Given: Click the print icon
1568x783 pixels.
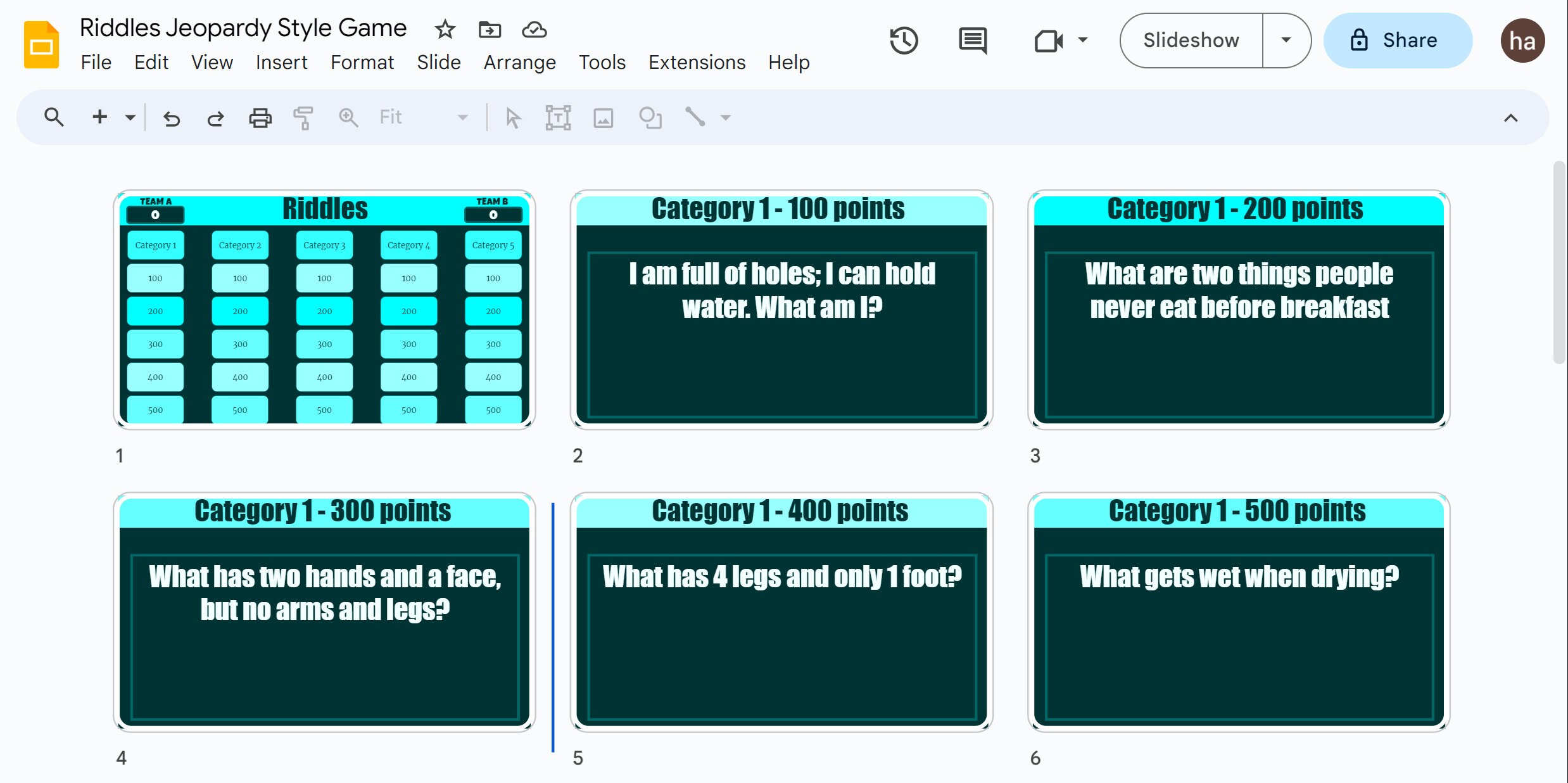Looking at the screenshot, I should [260, 117].
